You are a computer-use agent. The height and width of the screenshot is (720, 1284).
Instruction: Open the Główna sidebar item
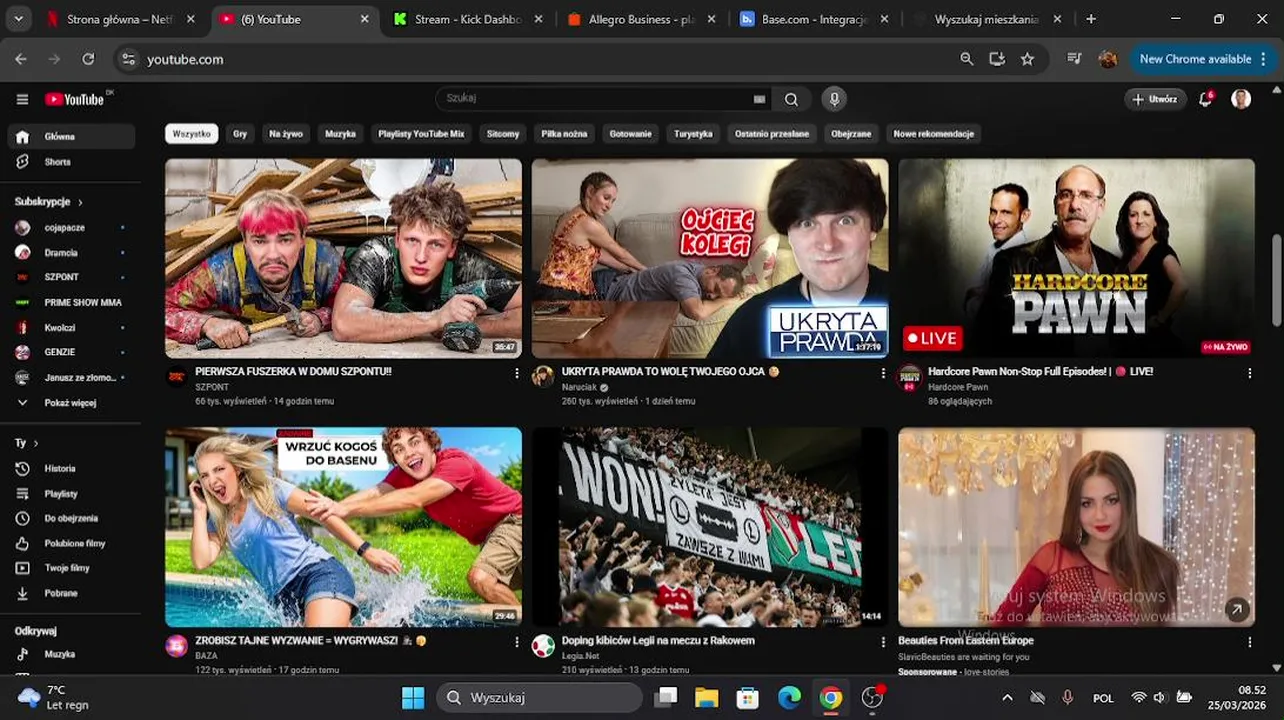[70, 137]
